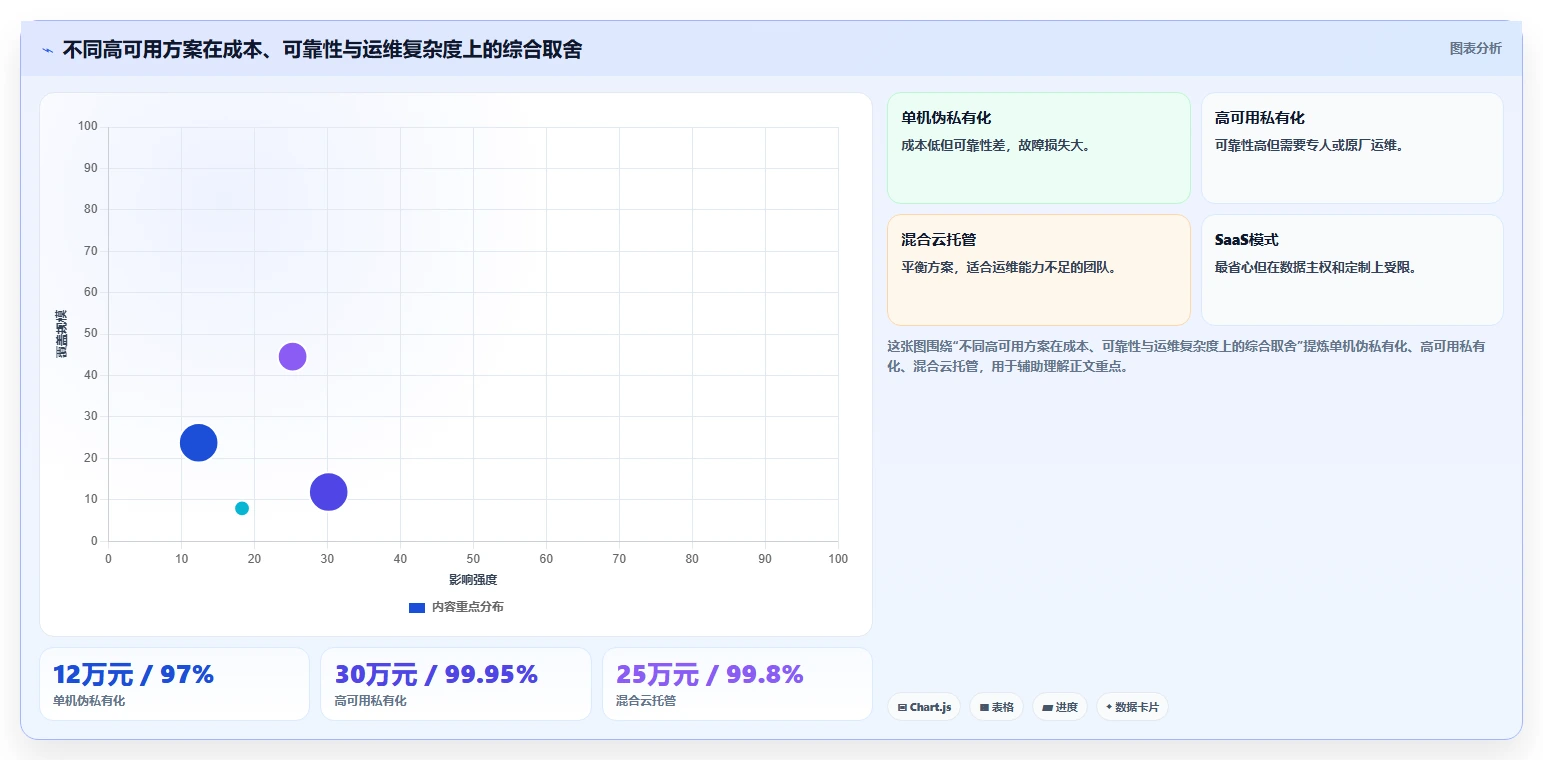
Task: Click the 图表分析 label in header
Action: pos(1475,48)
